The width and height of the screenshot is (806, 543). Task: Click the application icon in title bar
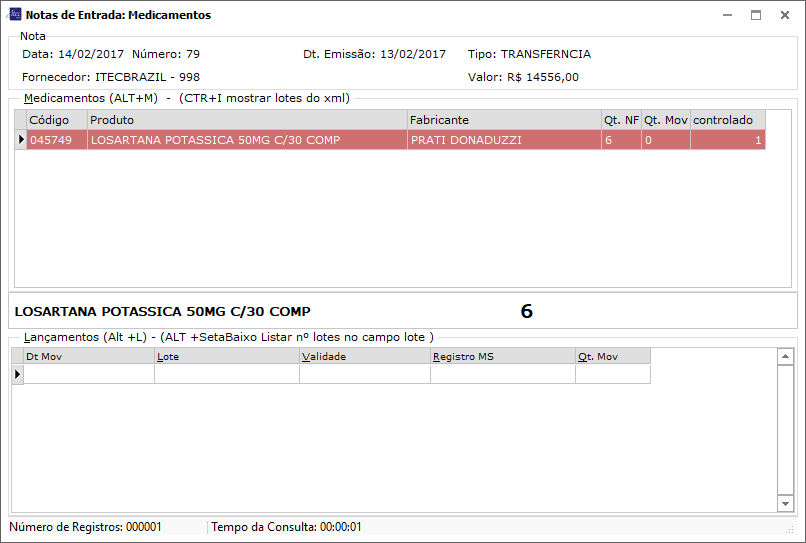pyautogui.click(x=15, y=14)
